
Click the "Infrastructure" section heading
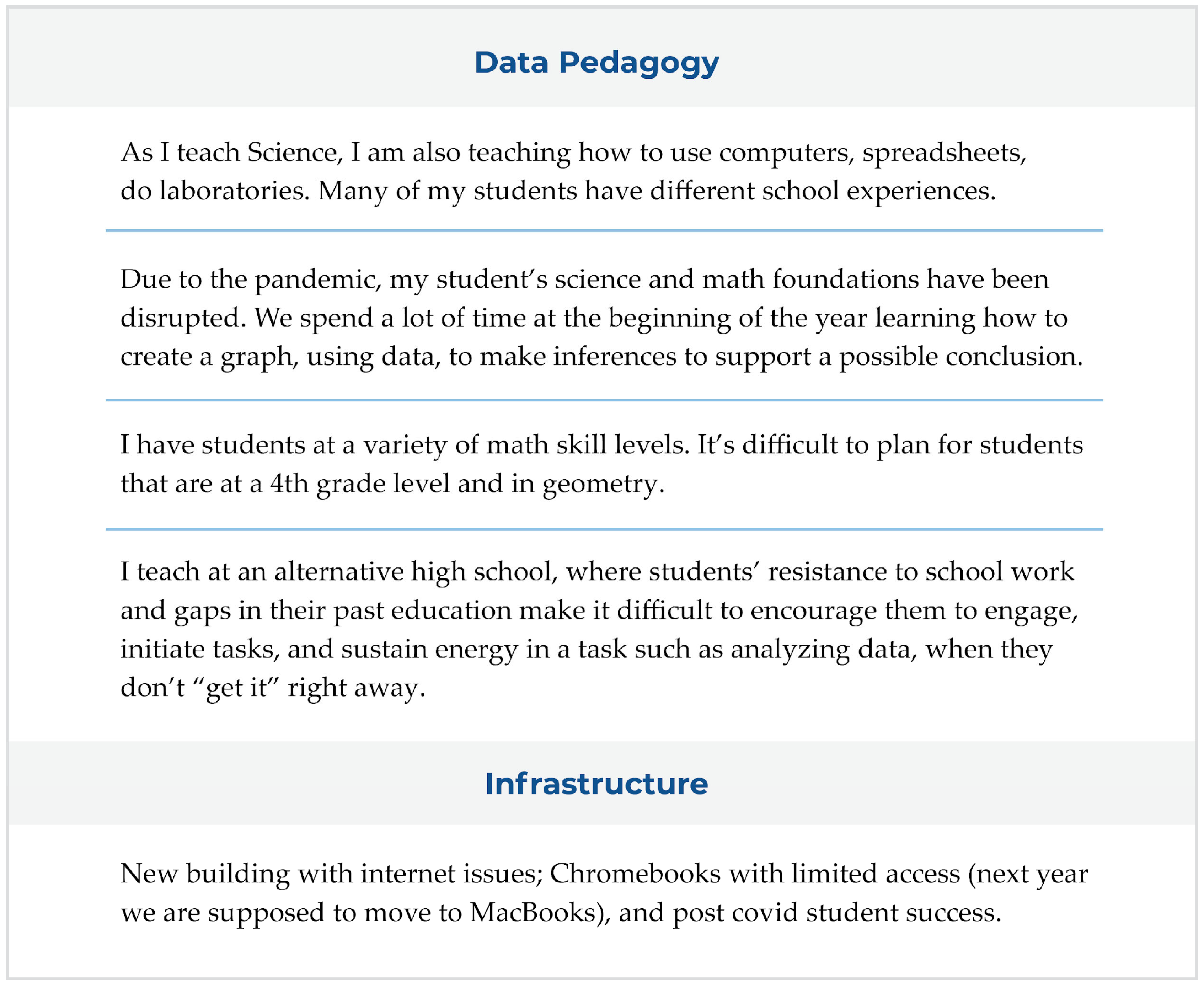596,784
